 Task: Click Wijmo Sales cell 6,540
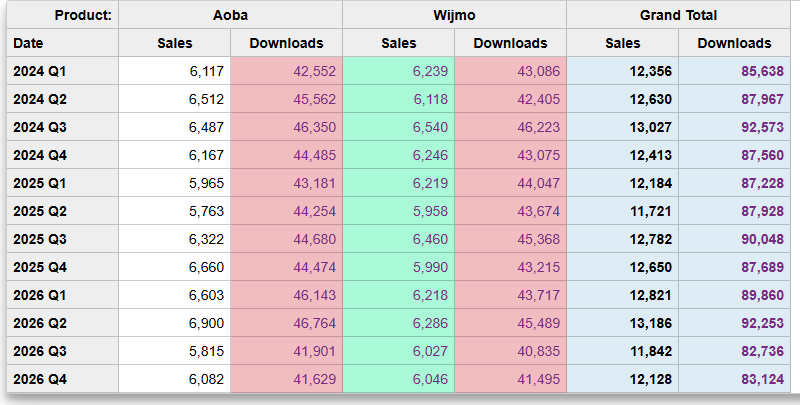tap(398, 127)
